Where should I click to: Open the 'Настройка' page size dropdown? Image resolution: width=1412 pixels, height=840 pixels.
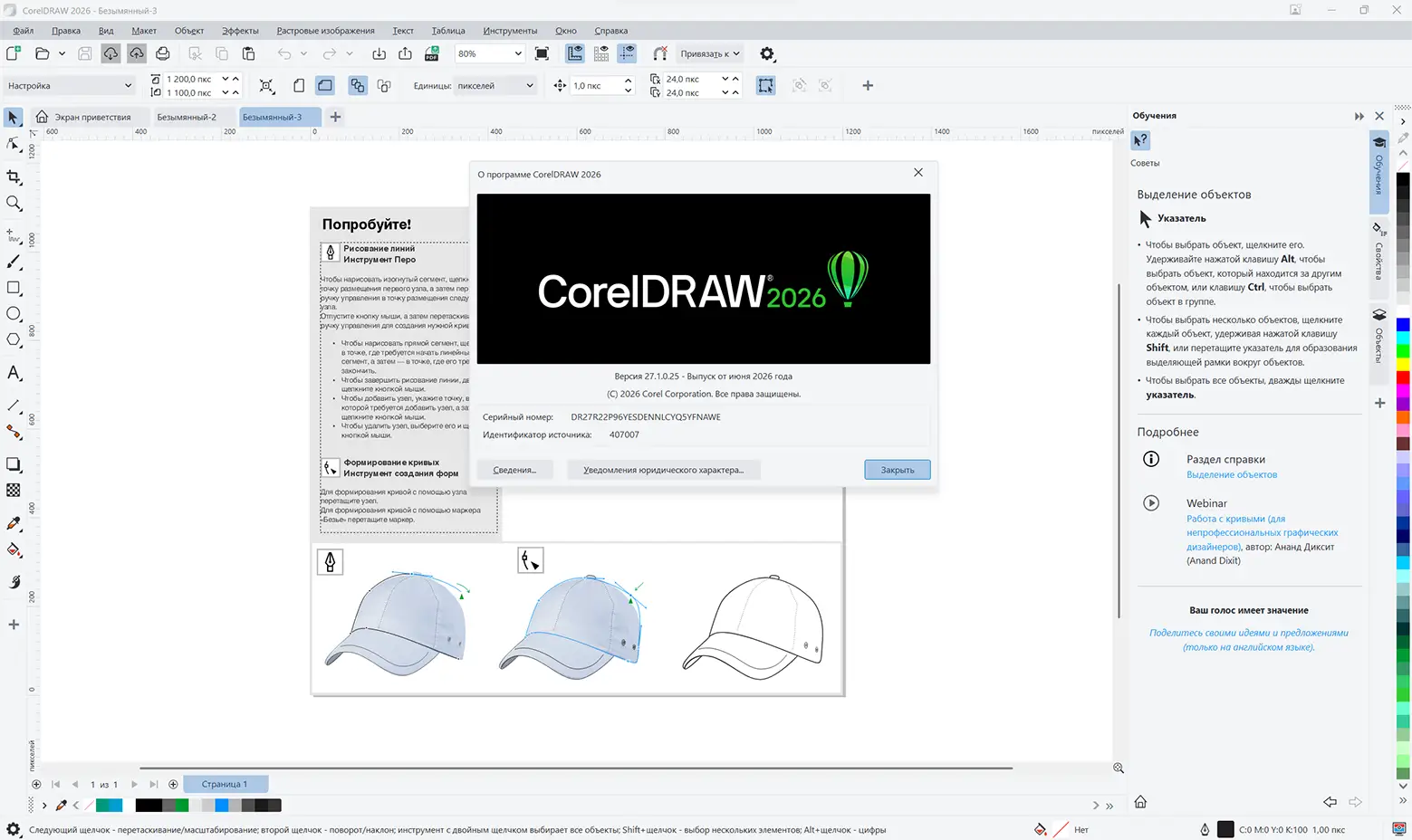[70, 86]
